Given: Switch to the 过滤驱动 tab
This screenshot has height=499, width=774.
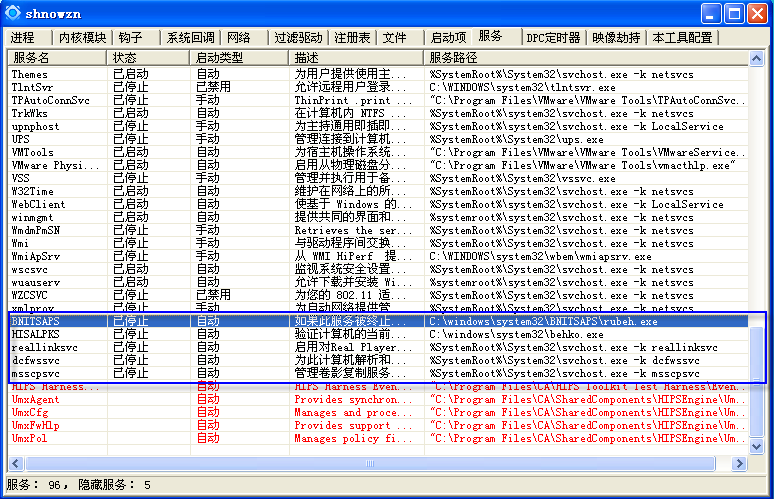Looking at the screenshot, I should [299, 38].
